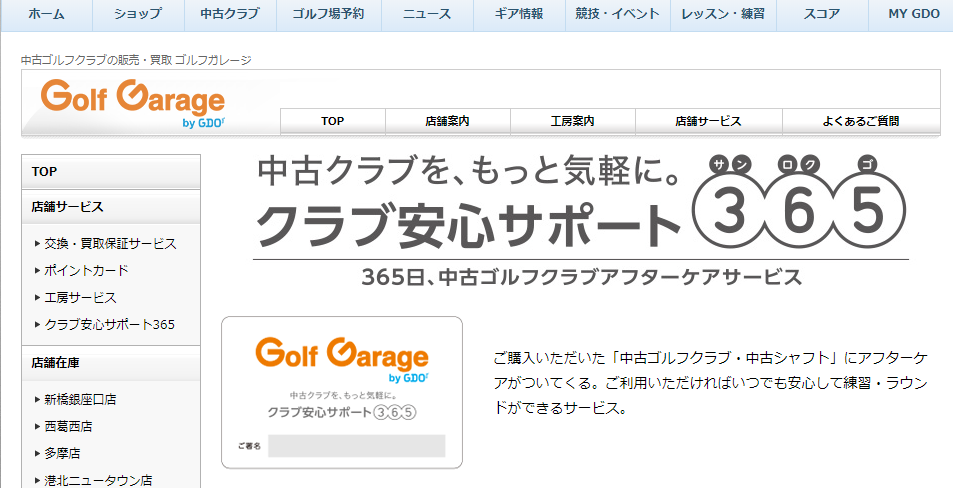Open the ホーム top navigation item
The height and width of the screenshot is (488, 953).
(46, 14)
